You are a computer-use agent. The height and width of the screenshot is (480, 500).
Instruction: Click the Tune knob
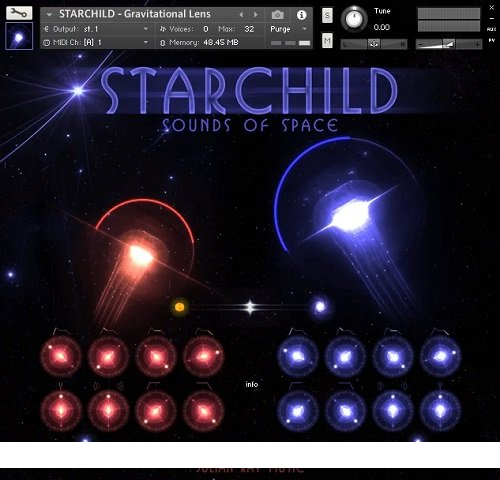pyautogui.click(x=354, y=19)
